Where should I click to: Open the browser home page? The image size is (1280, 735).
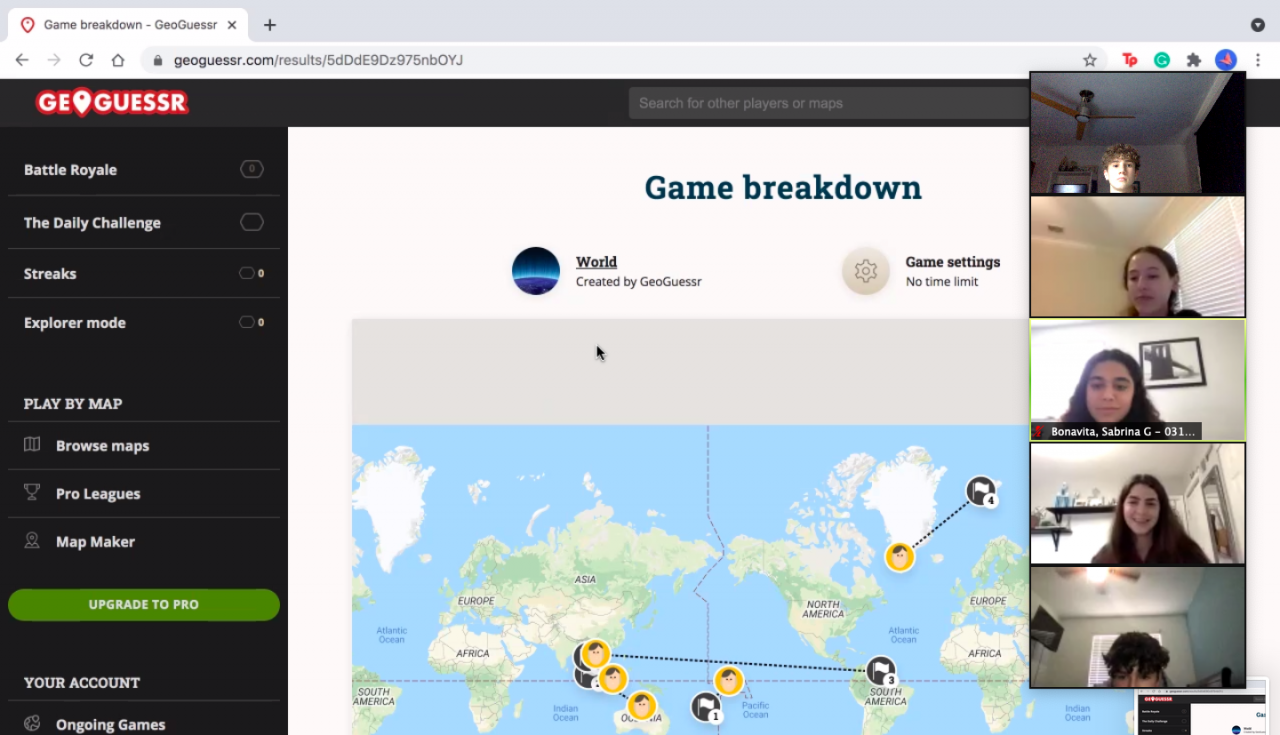pyautogui.click(x=118, y=60)
